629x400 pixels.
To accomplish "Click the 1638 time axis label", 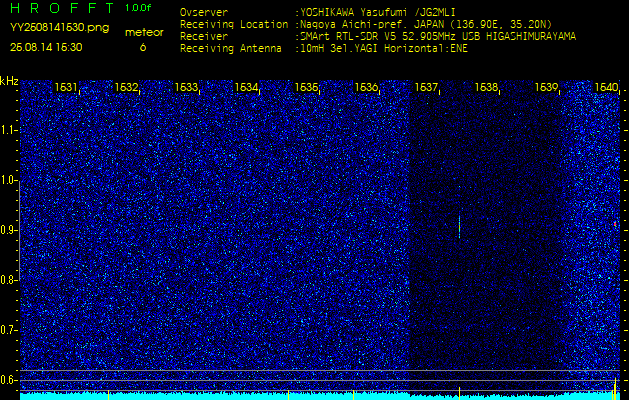I will tap(486, 87).
